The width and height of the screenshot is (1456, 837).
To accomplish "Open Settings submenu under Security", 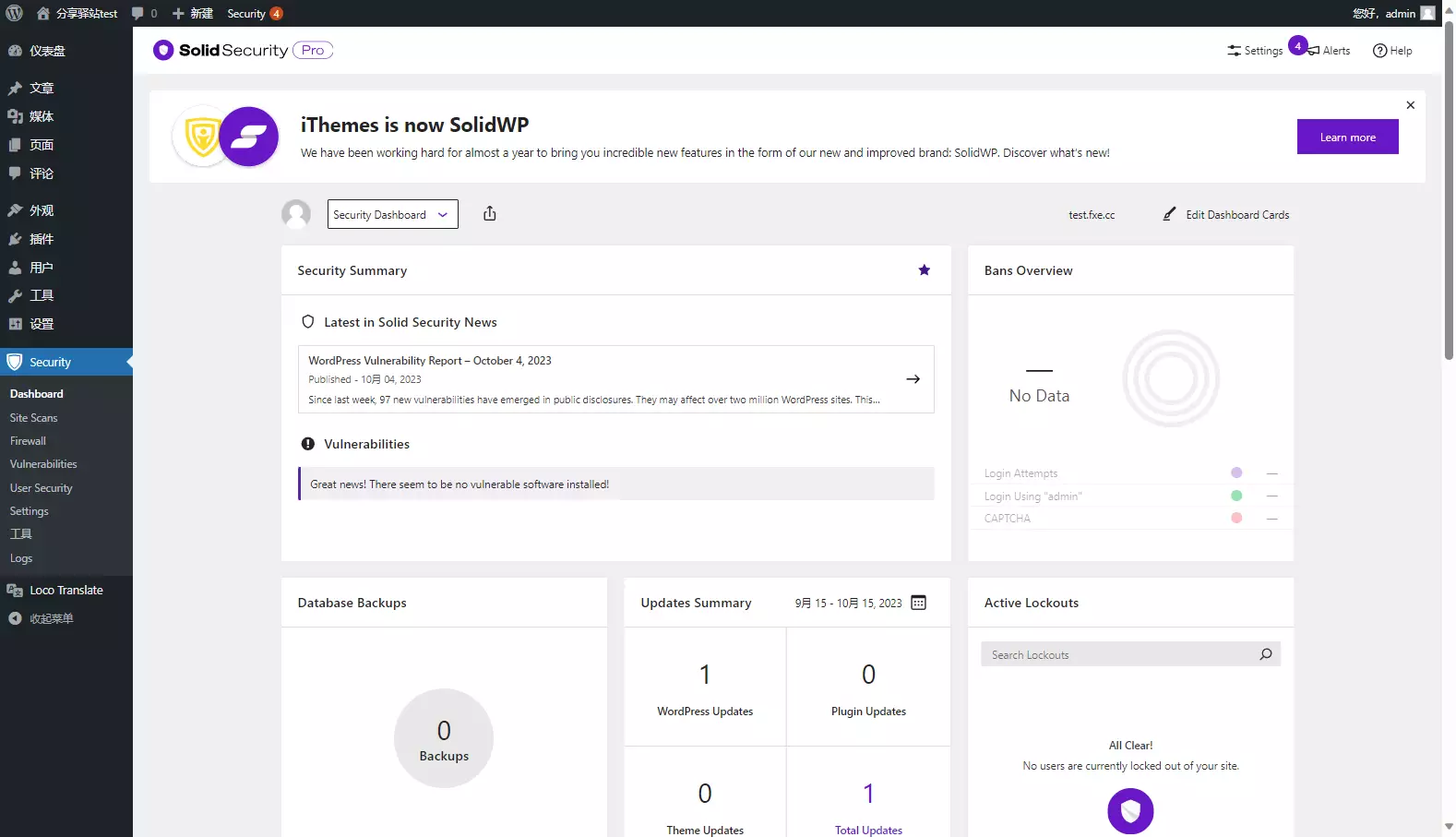I will click(30, 511).
